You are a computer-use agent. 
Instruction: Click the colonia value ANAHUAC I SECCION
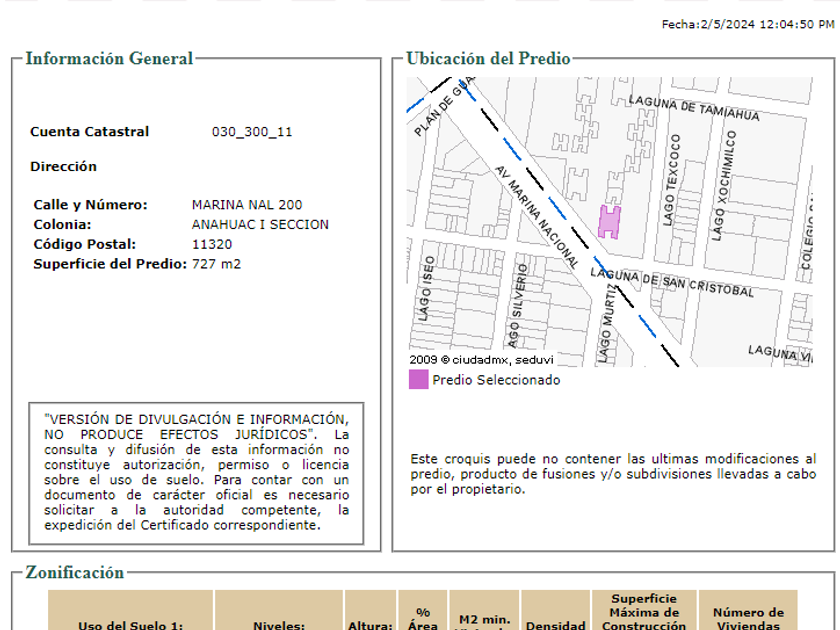point(260,224)
